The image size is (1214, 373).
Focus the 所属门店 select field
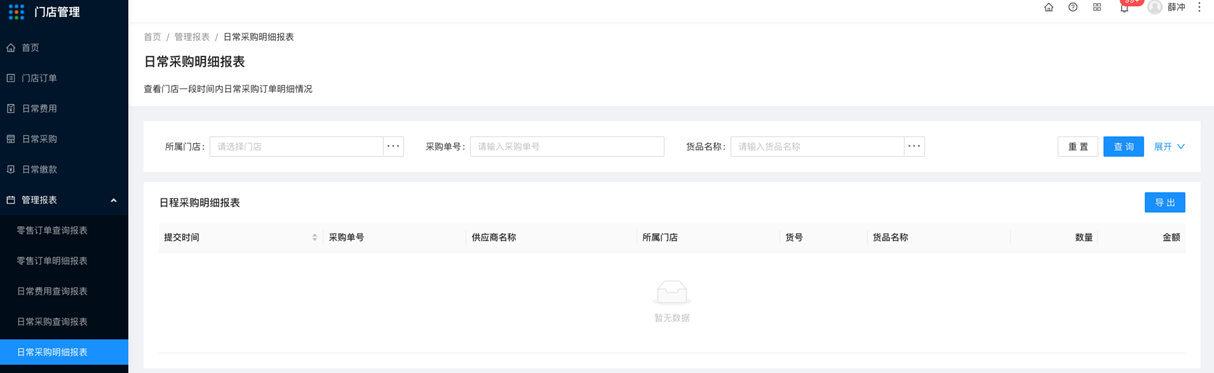[296, 146]
